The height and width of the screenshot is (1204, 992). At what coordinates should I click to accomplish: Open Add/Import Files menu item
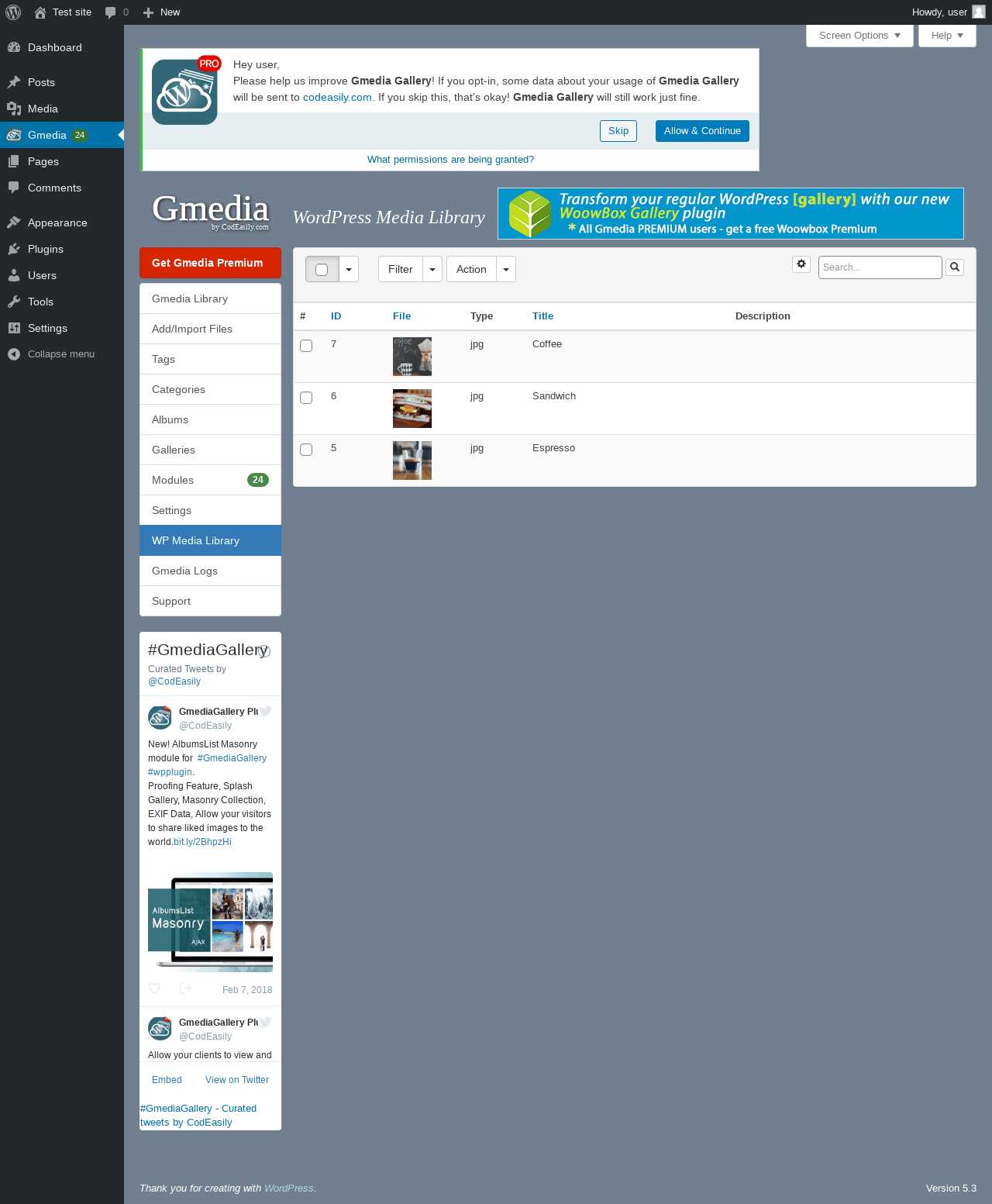(x=210, y=329)
